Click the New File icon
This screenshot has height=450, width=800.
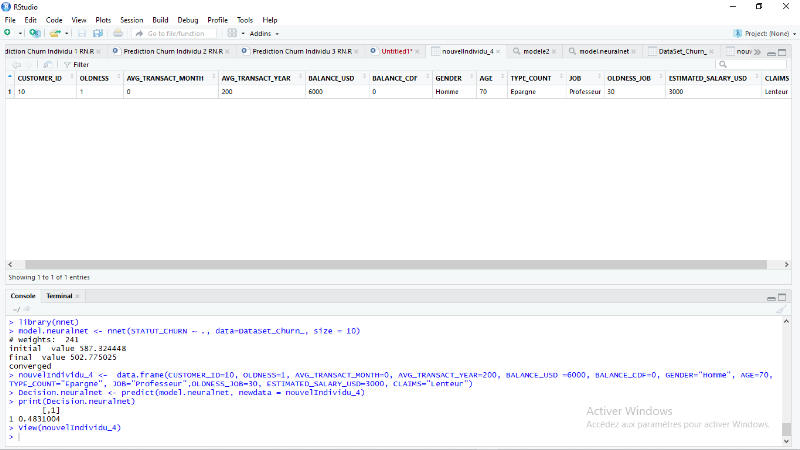[8, 33]
